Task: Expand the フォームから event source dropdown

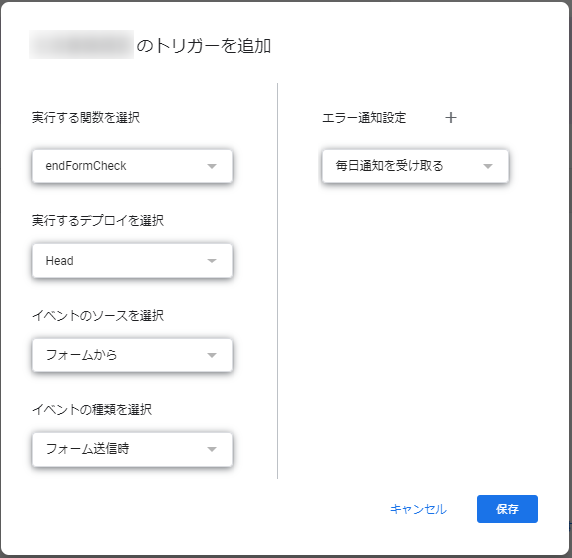Action: 132,355
